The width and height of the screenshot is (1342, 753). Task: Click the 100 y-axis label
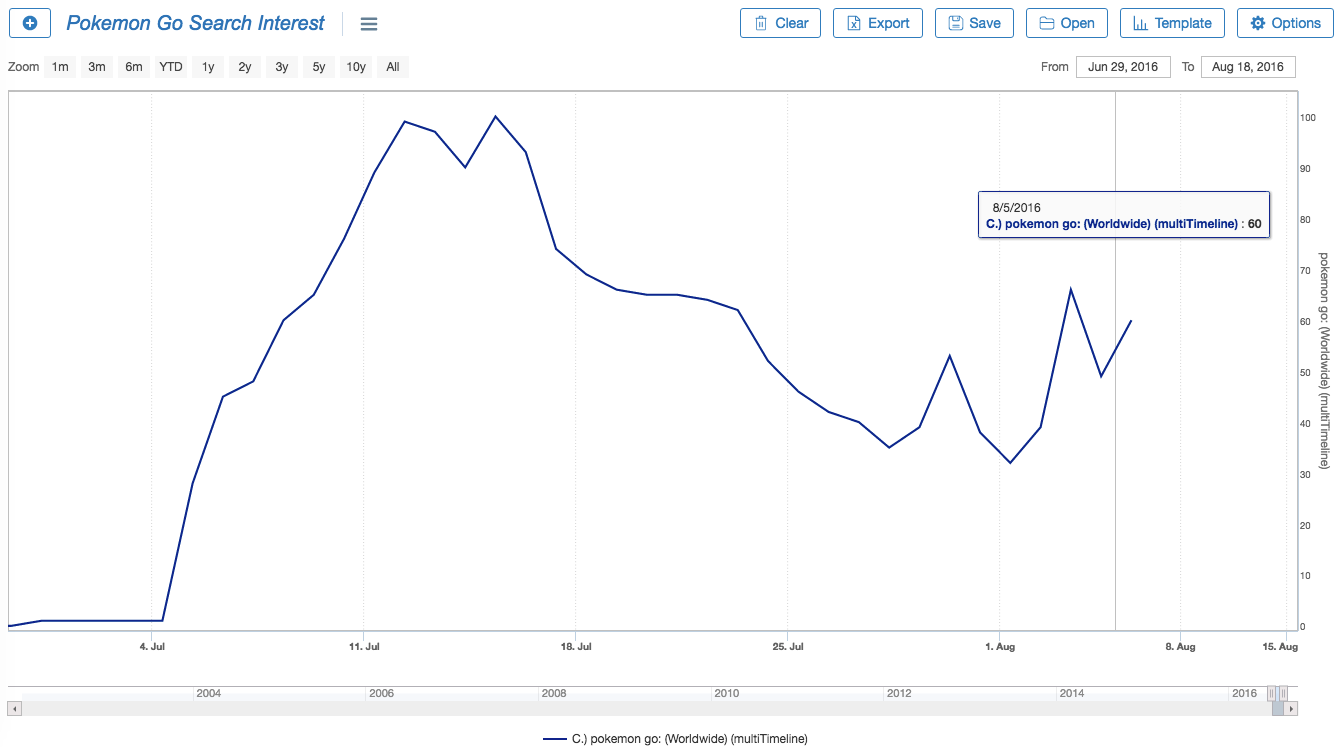coord(1307,117)
